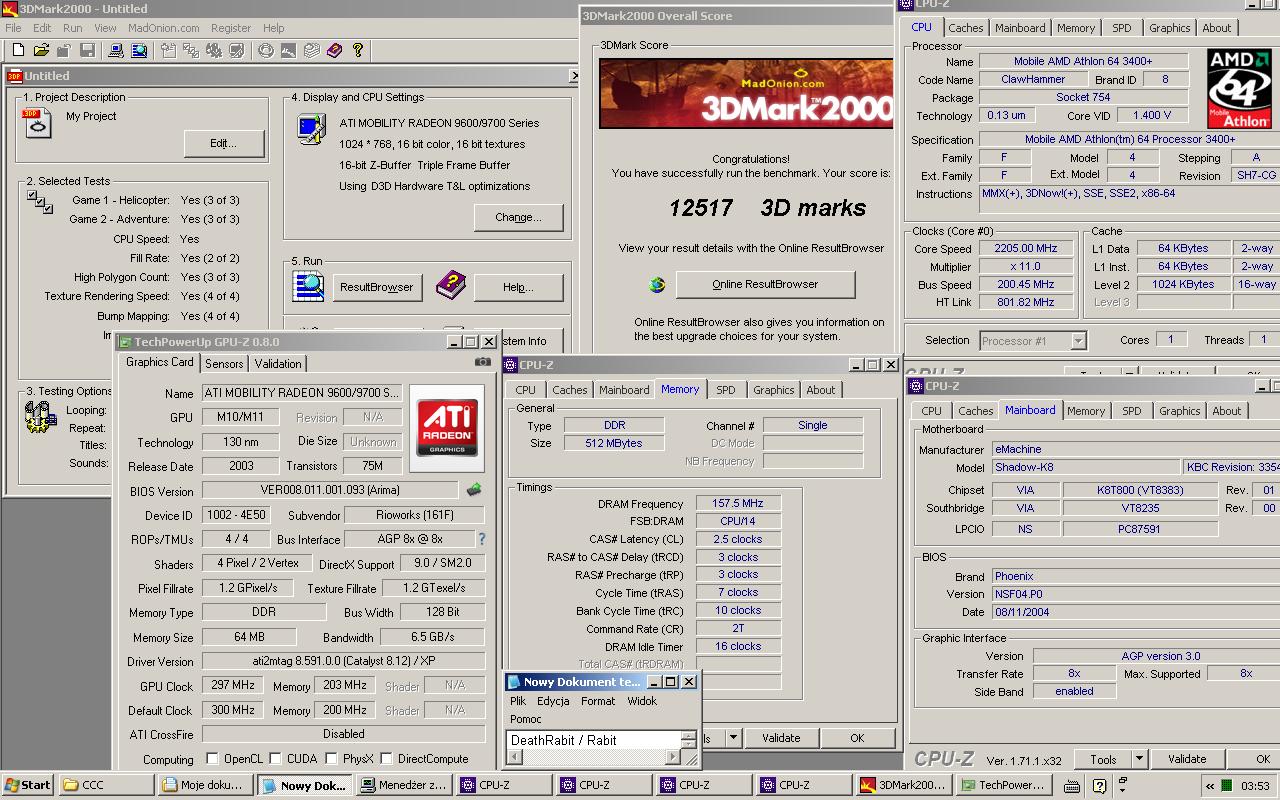
Task: Click the Testing Options gears icon
Action: (41, 416)
